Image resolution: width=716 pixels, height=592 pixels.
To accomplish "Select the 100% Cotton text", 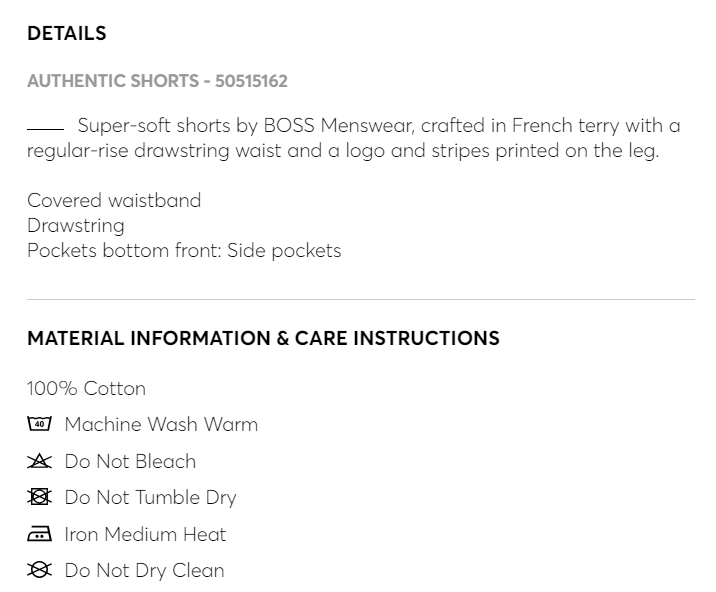I will 86,388.
